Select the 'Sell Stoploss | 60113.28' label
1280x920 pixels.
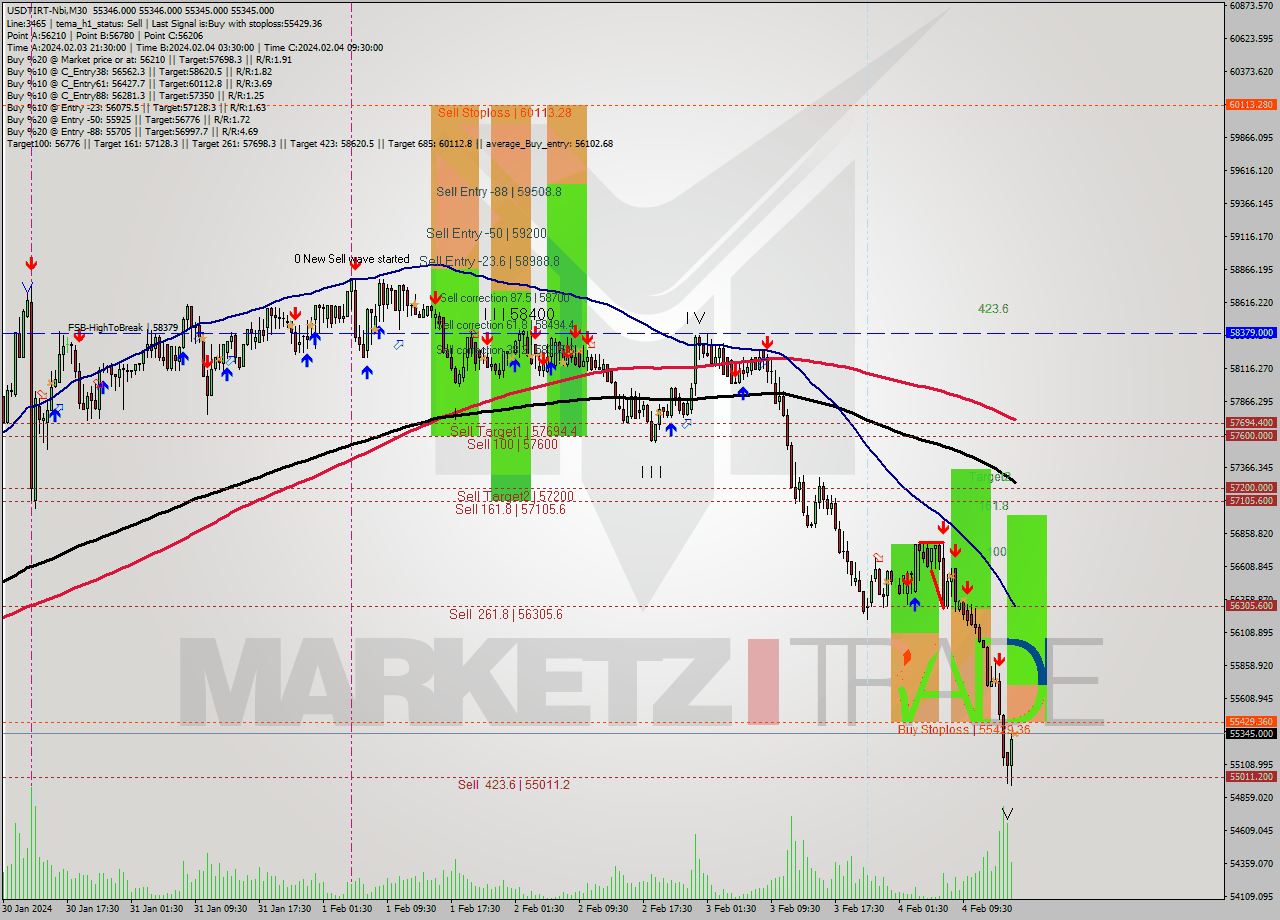point(505,113)
